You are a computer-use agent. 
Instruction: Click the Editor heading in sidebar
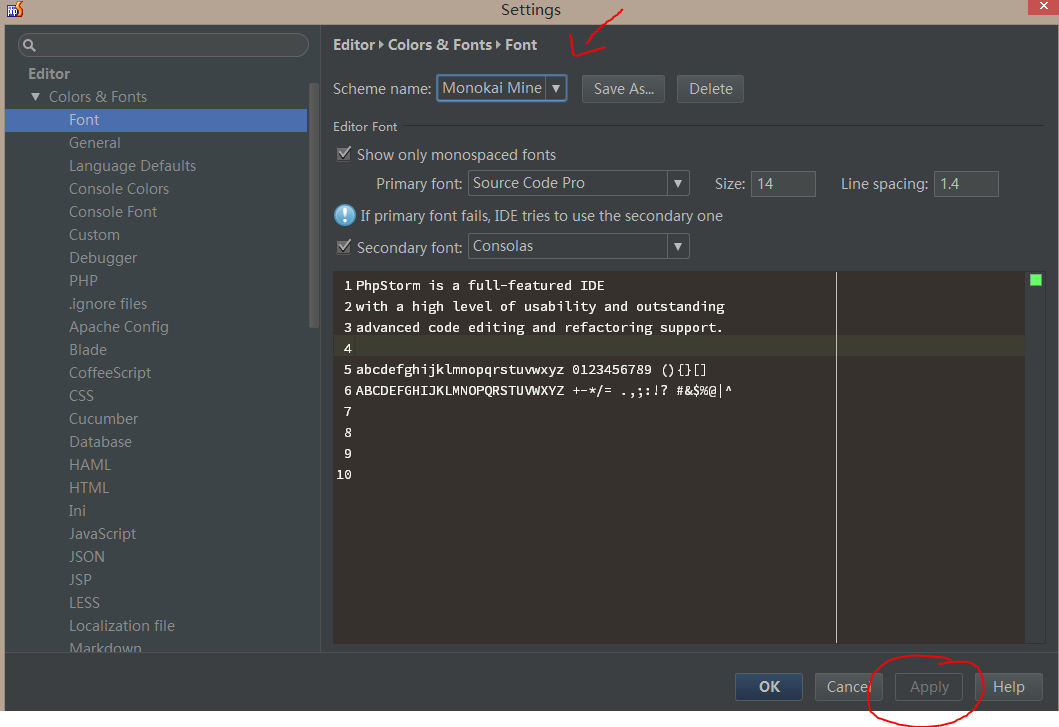point(49,74)
